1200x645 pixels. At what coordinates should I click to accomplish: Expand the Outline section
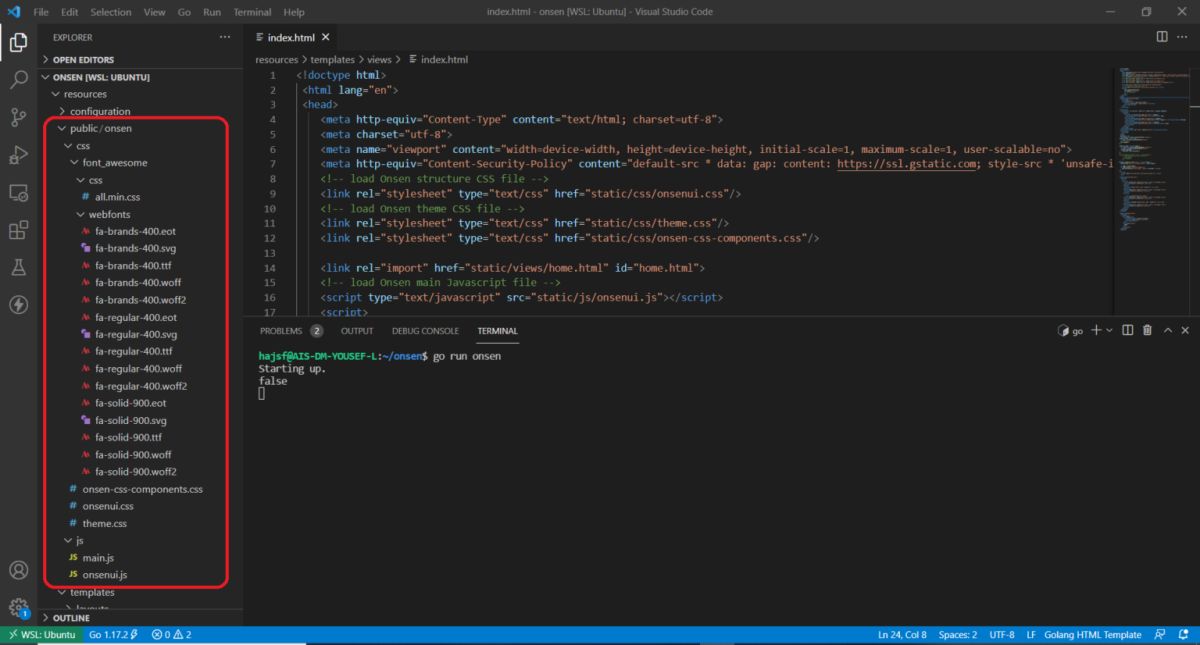pos(140,618)
